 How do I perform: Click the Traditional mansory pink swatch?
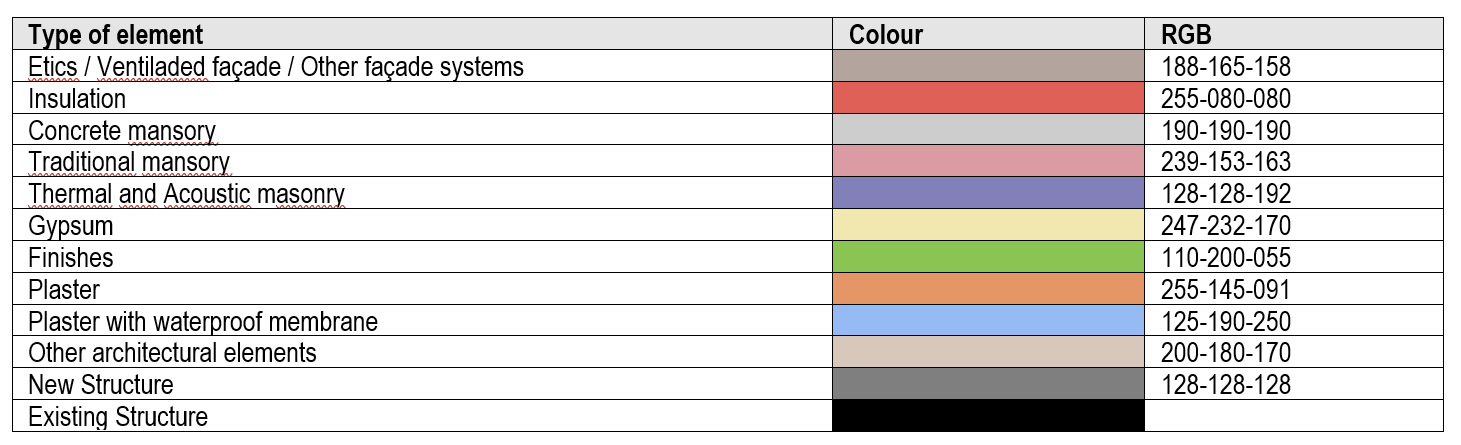click(988, 161)
